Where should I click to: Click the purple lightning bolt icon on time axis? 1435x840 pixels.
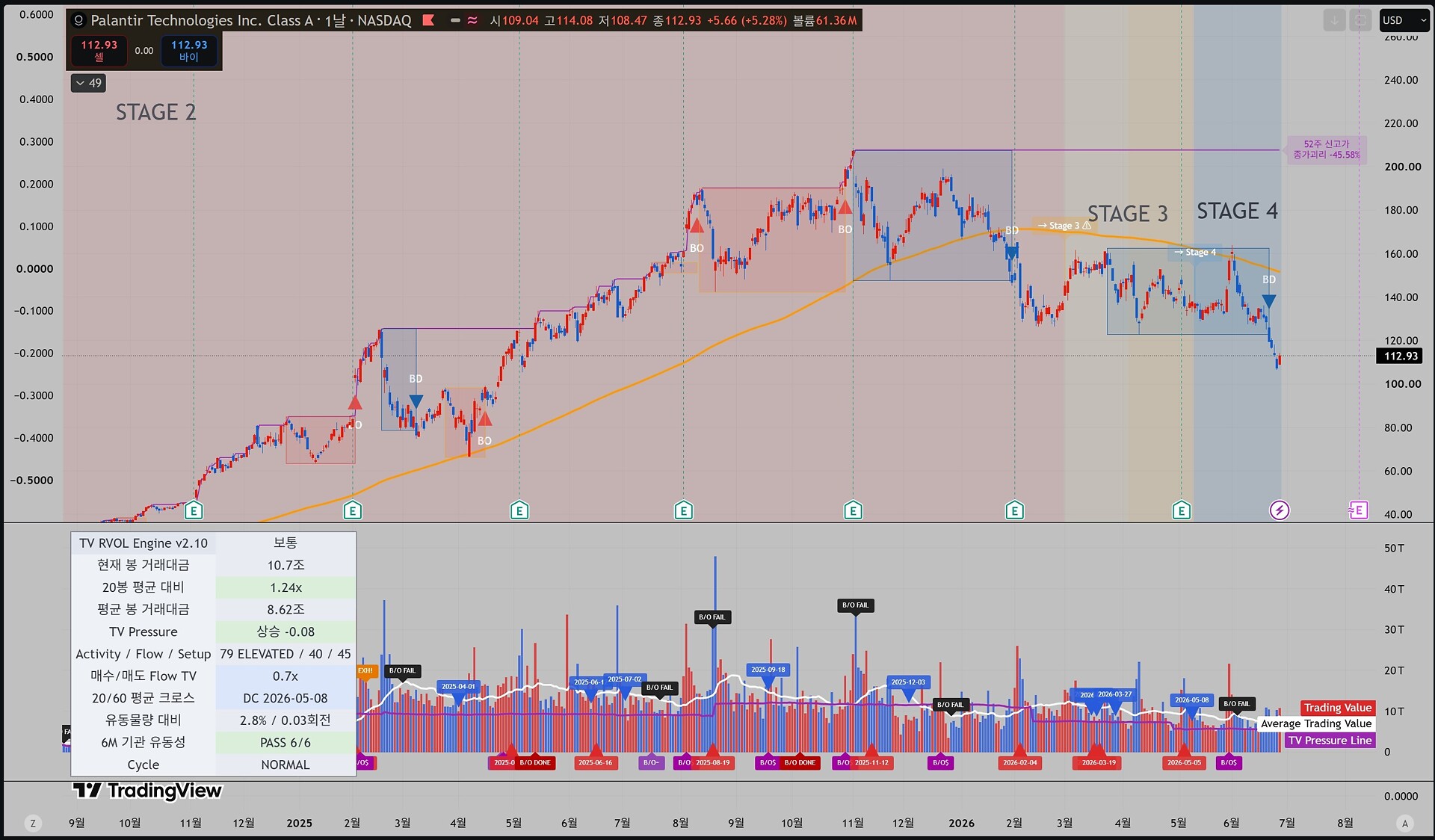pos(1280,510)
